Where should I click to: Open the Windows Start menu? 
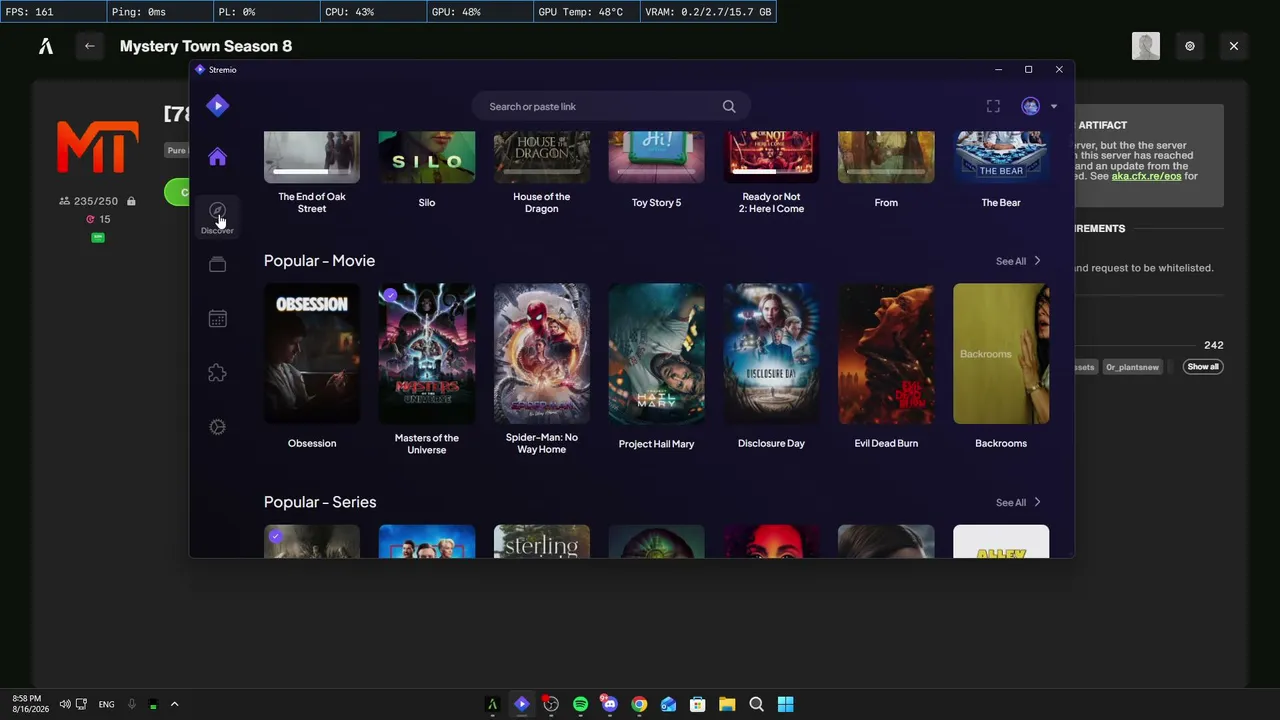click(x=786, y=704)
